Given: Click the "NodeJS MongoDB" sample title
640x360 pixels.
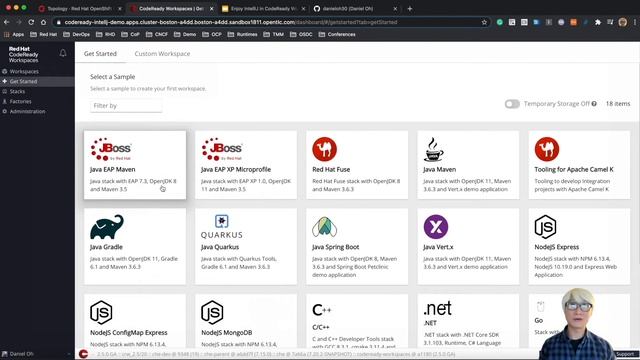Looking at the screenshot, I should pyautogui.click(x=227, y=333).
